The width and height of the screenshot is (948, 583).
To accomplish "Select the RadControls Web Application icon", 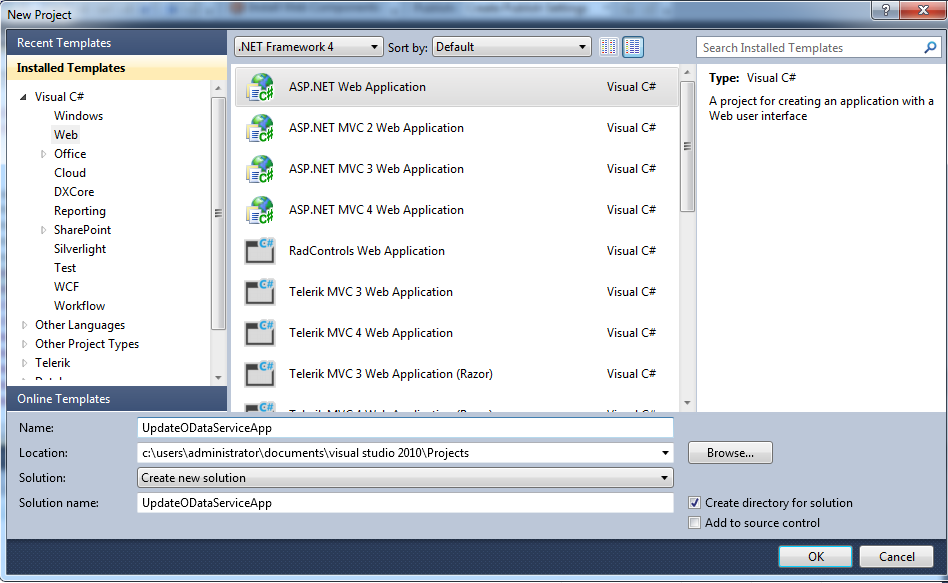I will click(x=260, y=251).
